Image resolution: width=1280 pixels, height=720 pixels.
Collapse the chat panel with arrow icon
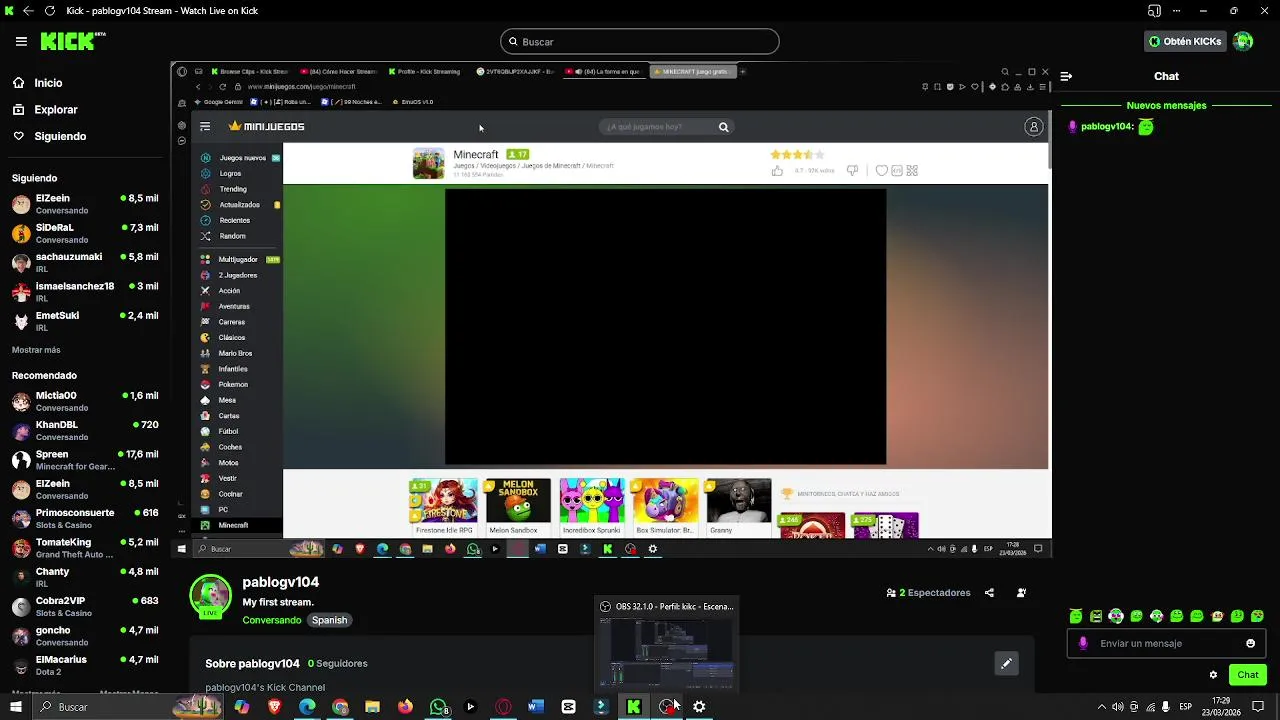click(x=1066, y=76)
